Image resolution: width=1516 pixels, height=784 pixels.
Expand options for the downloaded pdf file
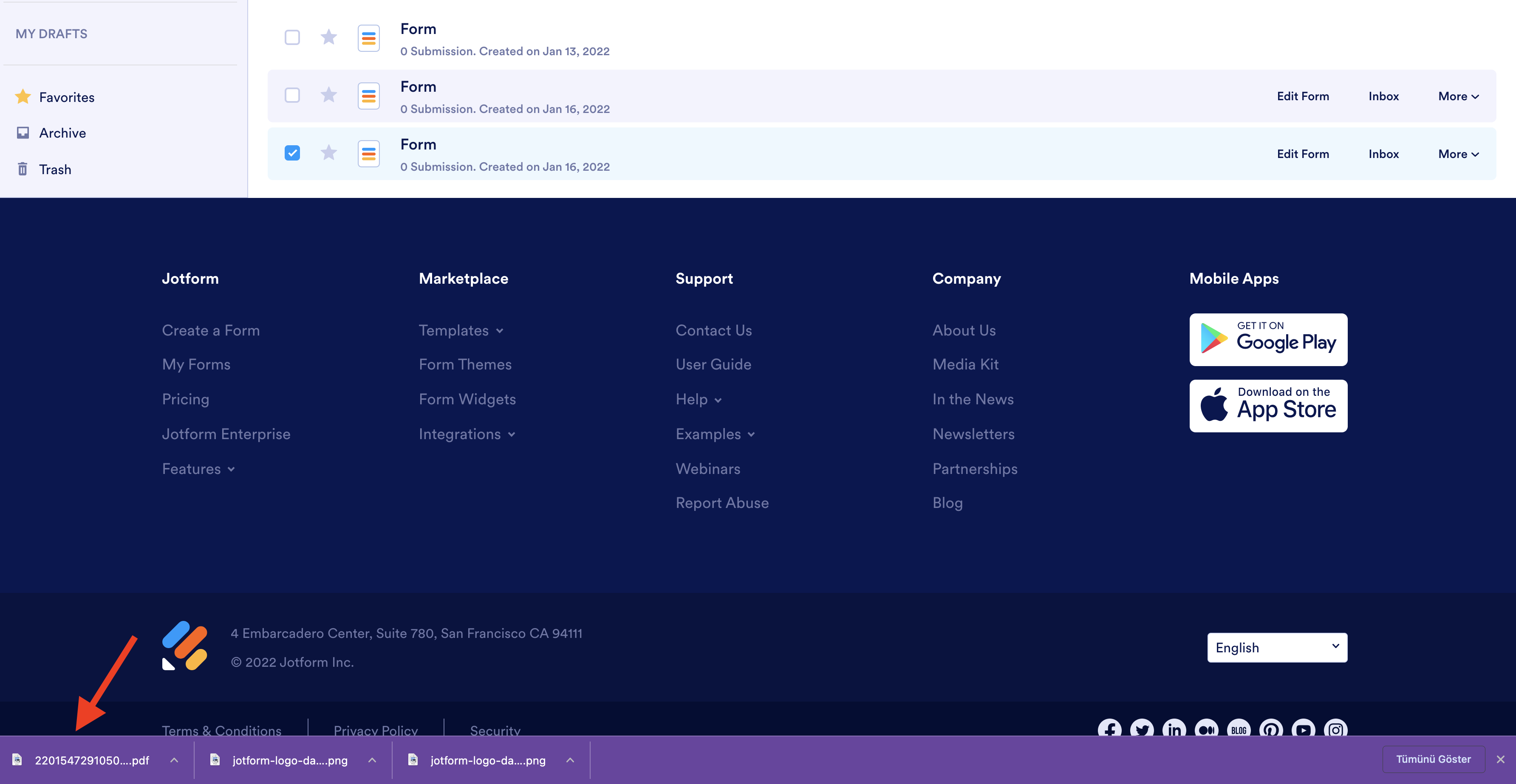tap(174, 760)
